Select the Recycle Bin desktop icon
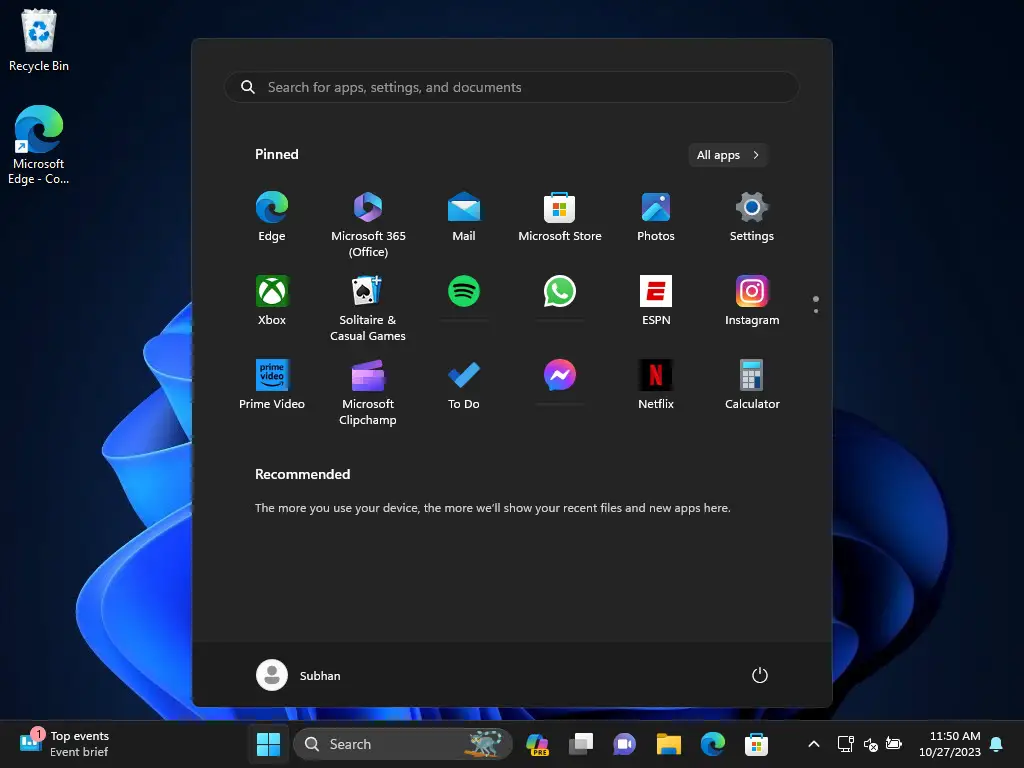The width and height of the screenshot is (1024, 768). pos(39,40)
